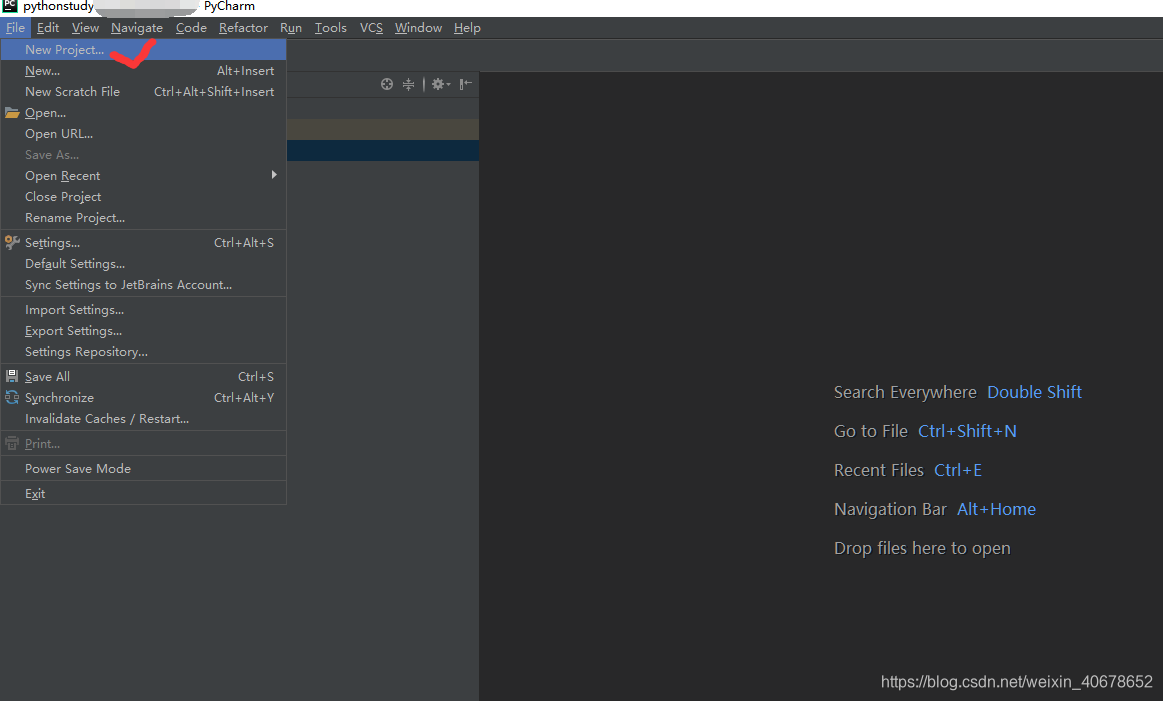Image resolution: width=1163 pixels, height=701 pixels.
Task: Open the Edit menu
Action: tap(47, 27)
